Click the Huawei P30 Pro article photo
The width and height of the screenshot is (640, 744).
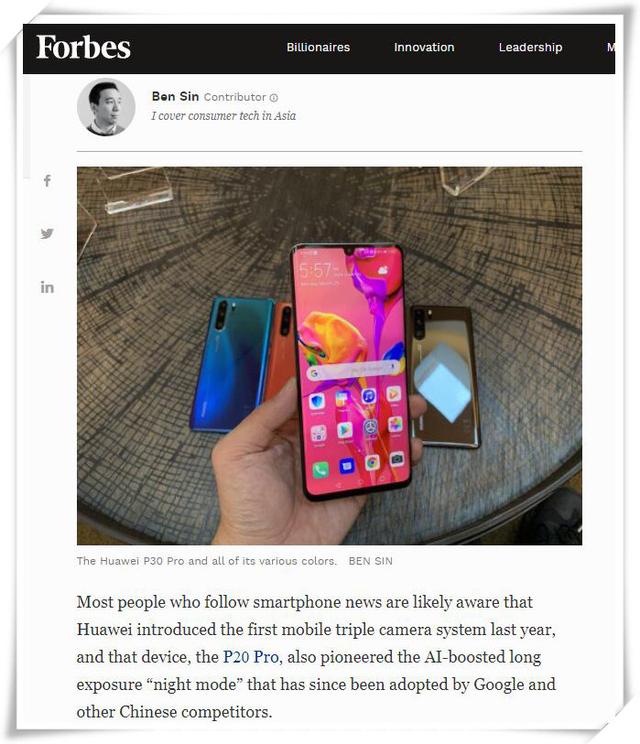pyautogui.click(x=329, y=355)
